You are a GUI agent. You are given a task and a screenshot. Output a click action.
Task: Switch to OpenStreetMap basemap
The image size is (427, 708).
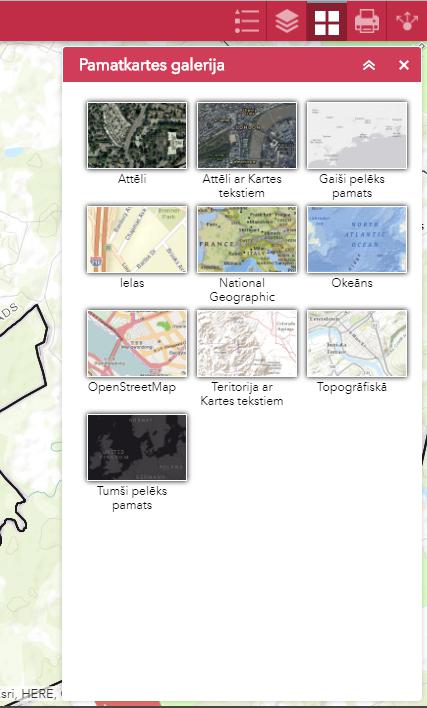click(x=137, y=343)
